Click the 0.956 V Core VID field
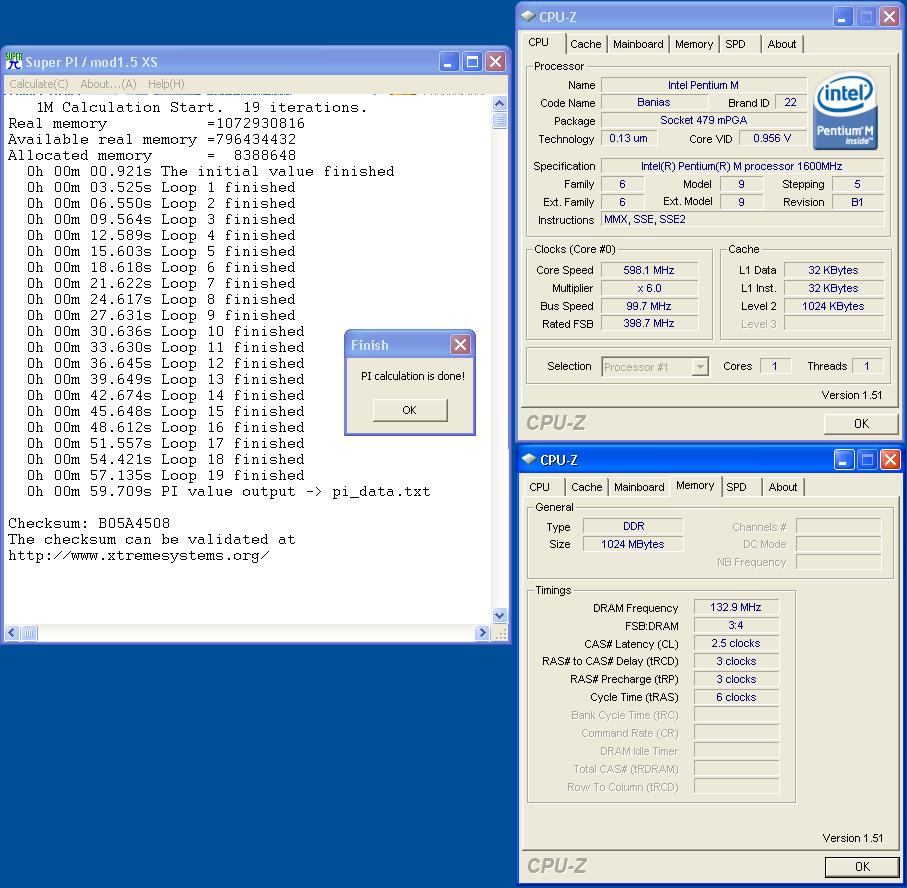 (x=772, y=138)
